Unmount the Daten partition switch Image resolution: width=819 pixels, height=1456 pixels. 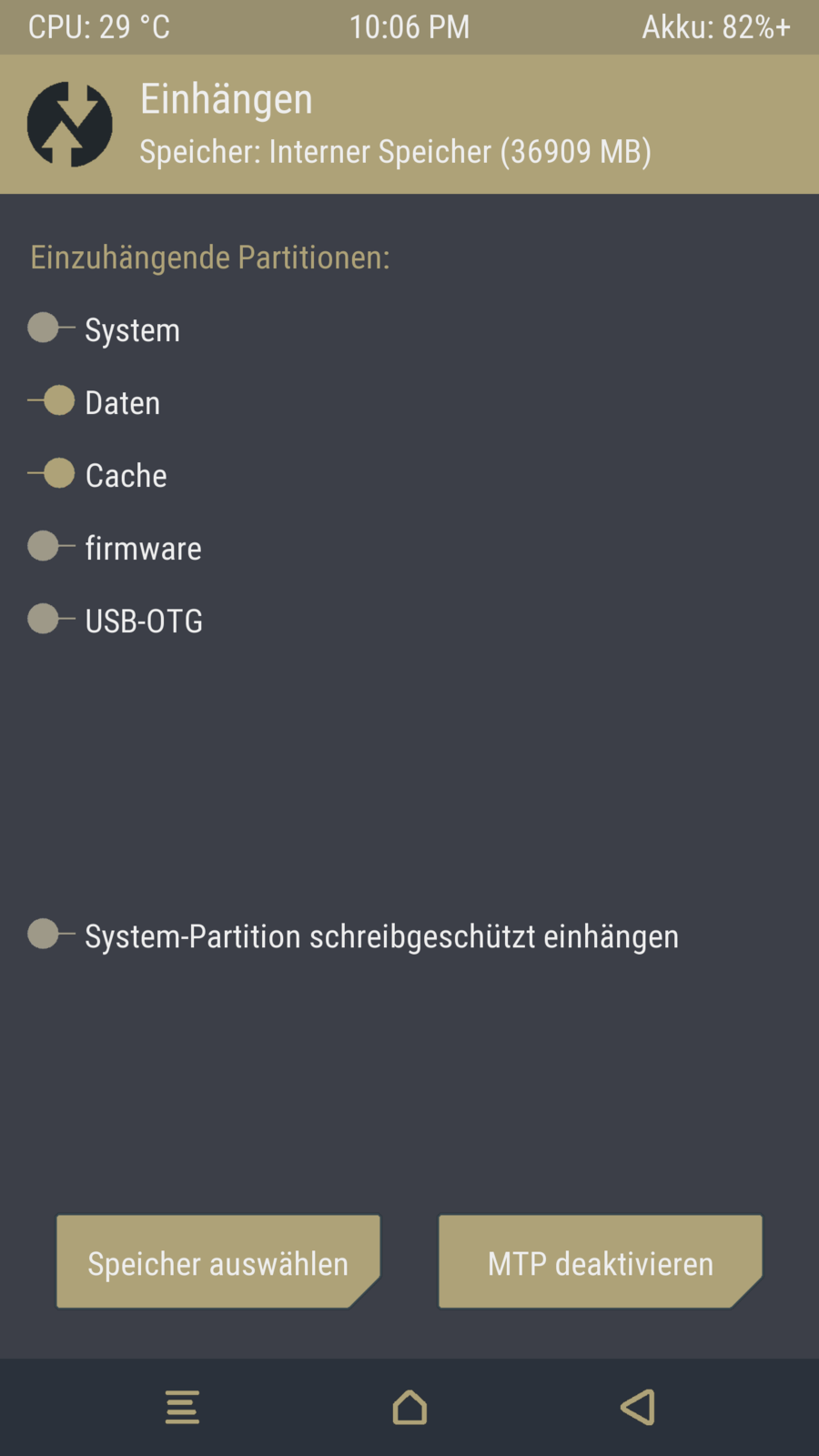tap(51, 400)
